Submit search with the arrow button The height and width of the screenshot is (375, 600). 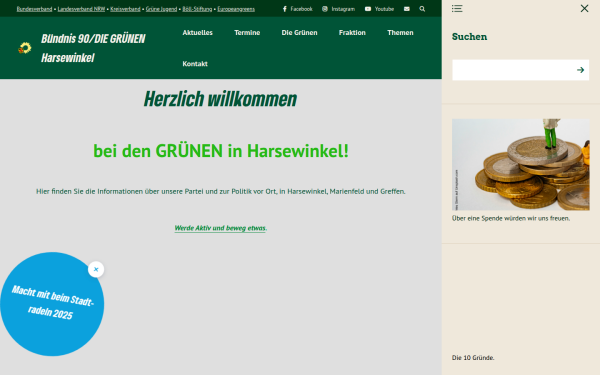point(580,70)
